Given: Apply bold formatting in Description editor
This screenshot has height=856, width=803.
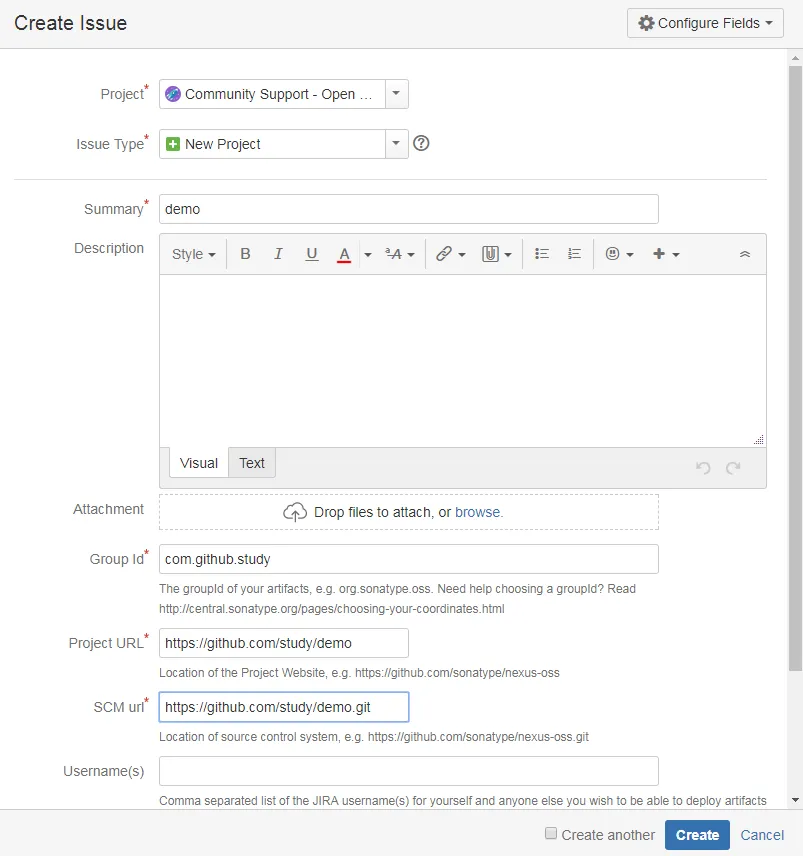Looking at the screenshot, I should [245, 253].
